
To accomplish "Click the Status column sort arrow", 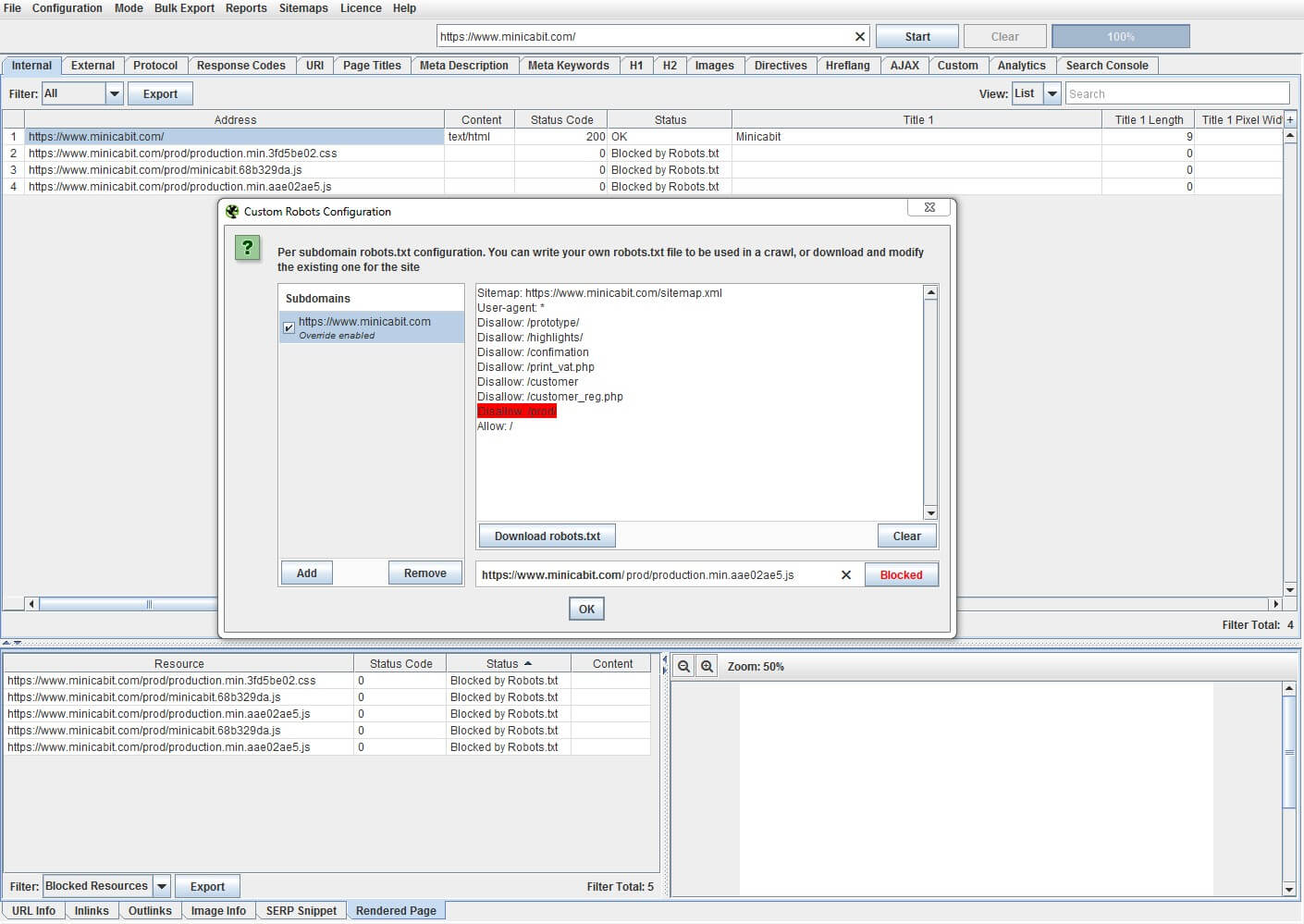I will (x=528, y=664).
